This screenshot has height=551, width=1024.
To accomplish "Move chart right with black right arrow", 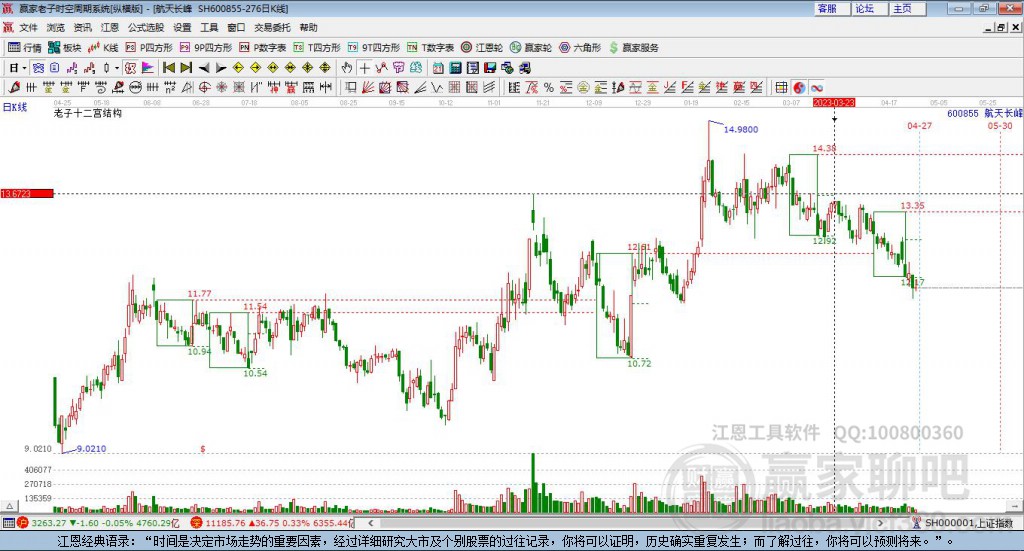I will [221, 68].
